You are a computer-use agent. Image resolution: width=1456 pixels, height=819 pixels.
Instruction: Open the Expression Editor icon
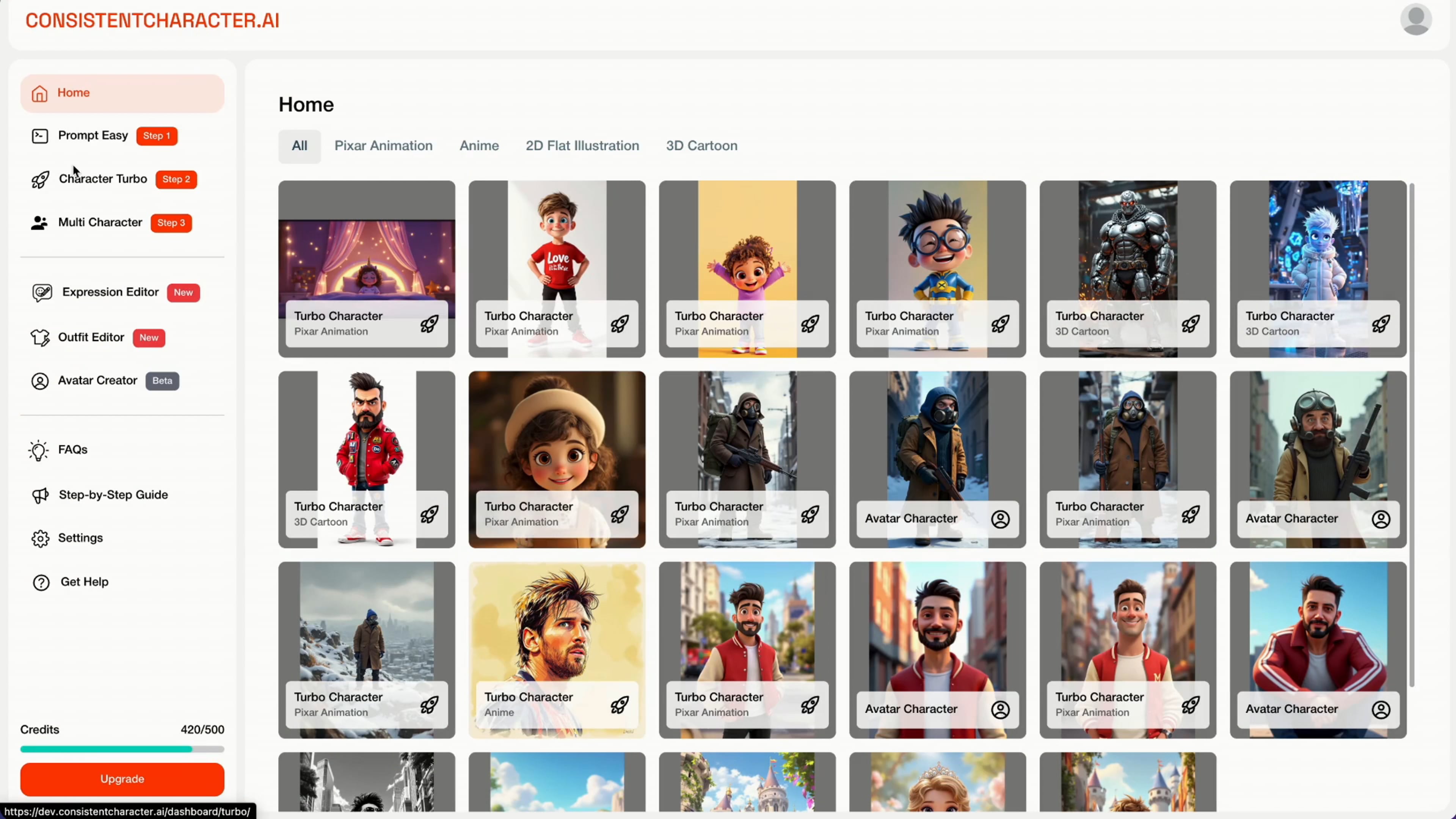click(42, 292)
